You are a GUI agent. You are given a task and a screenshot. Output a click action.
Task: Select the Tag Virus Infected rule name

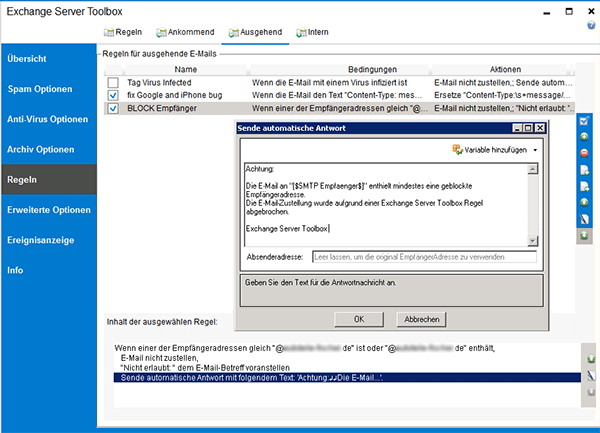click(159, 83)
